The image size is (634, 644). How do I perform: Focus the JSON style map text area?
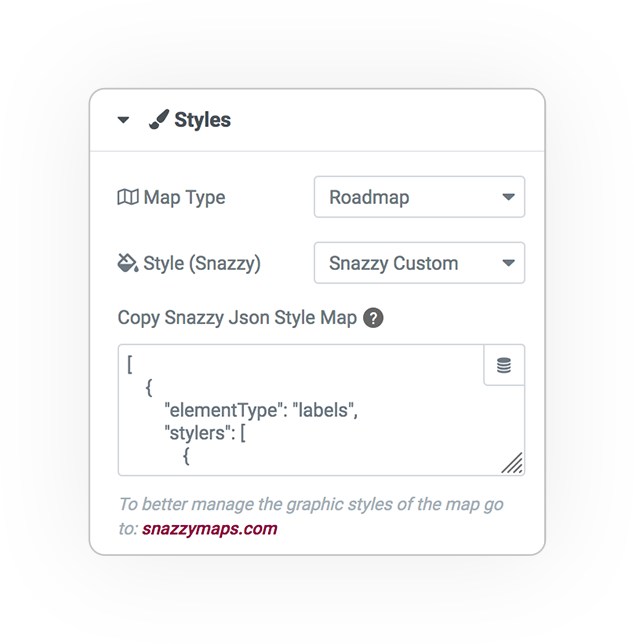click(321, 410)
